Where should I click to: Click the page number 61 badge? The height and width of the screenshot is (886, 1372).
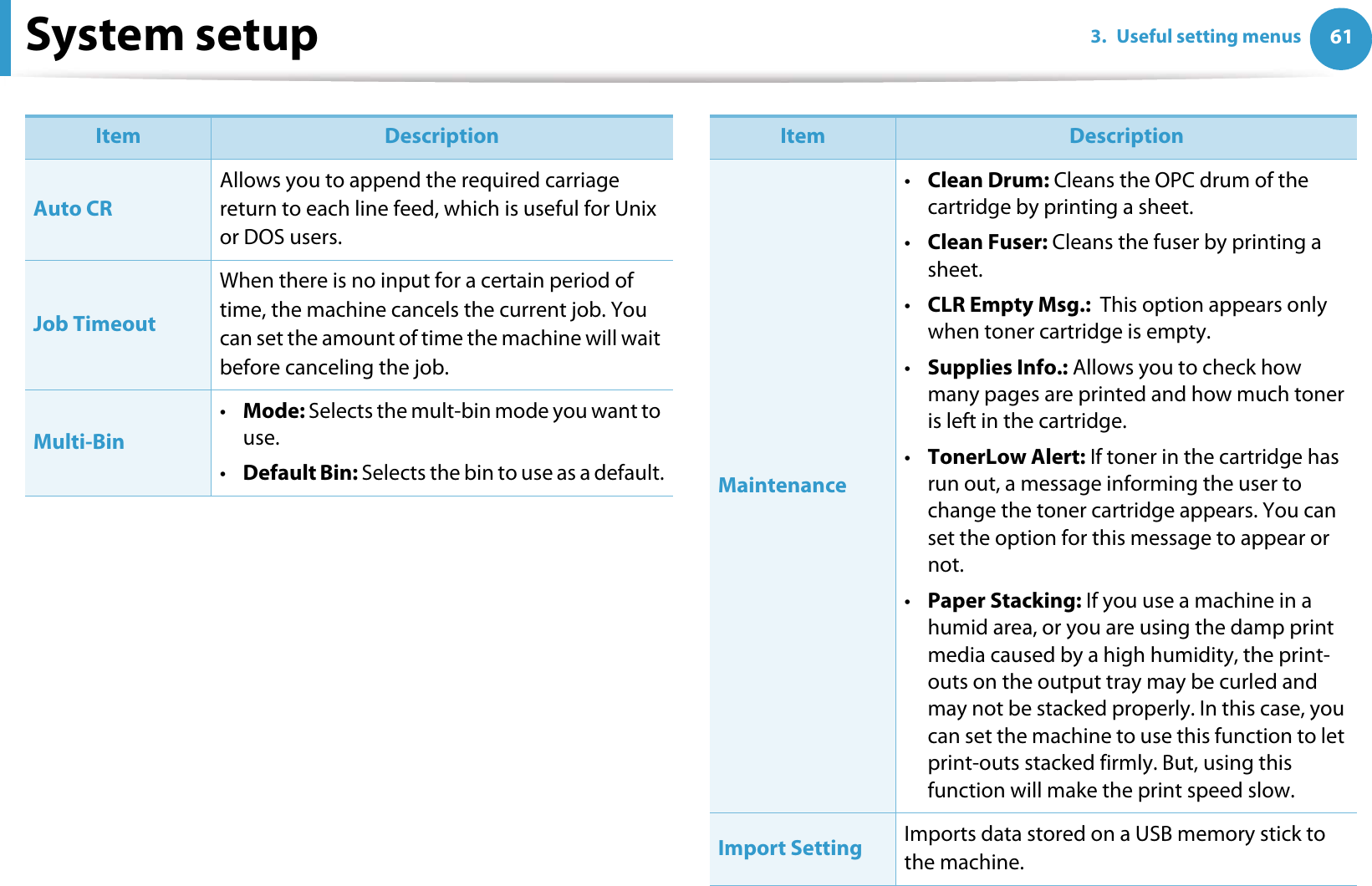pyautogui.click(x=1340, y=37)
